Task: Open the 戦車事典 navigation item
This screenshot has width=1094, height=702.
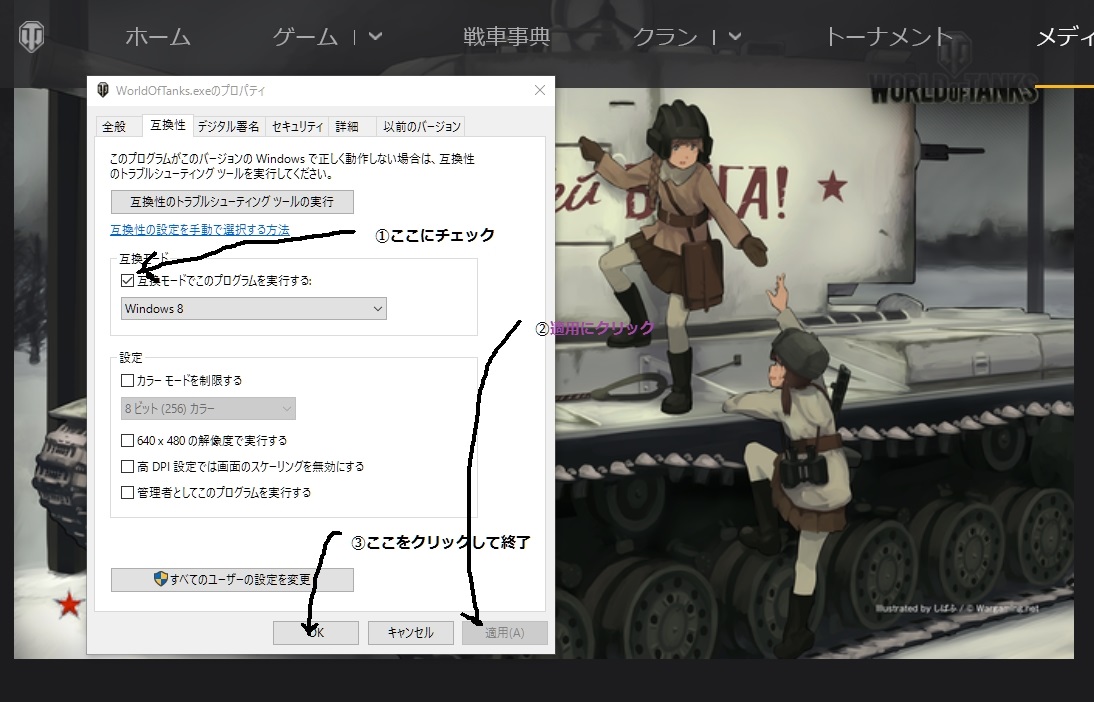Action: click(x=506, y=37)
